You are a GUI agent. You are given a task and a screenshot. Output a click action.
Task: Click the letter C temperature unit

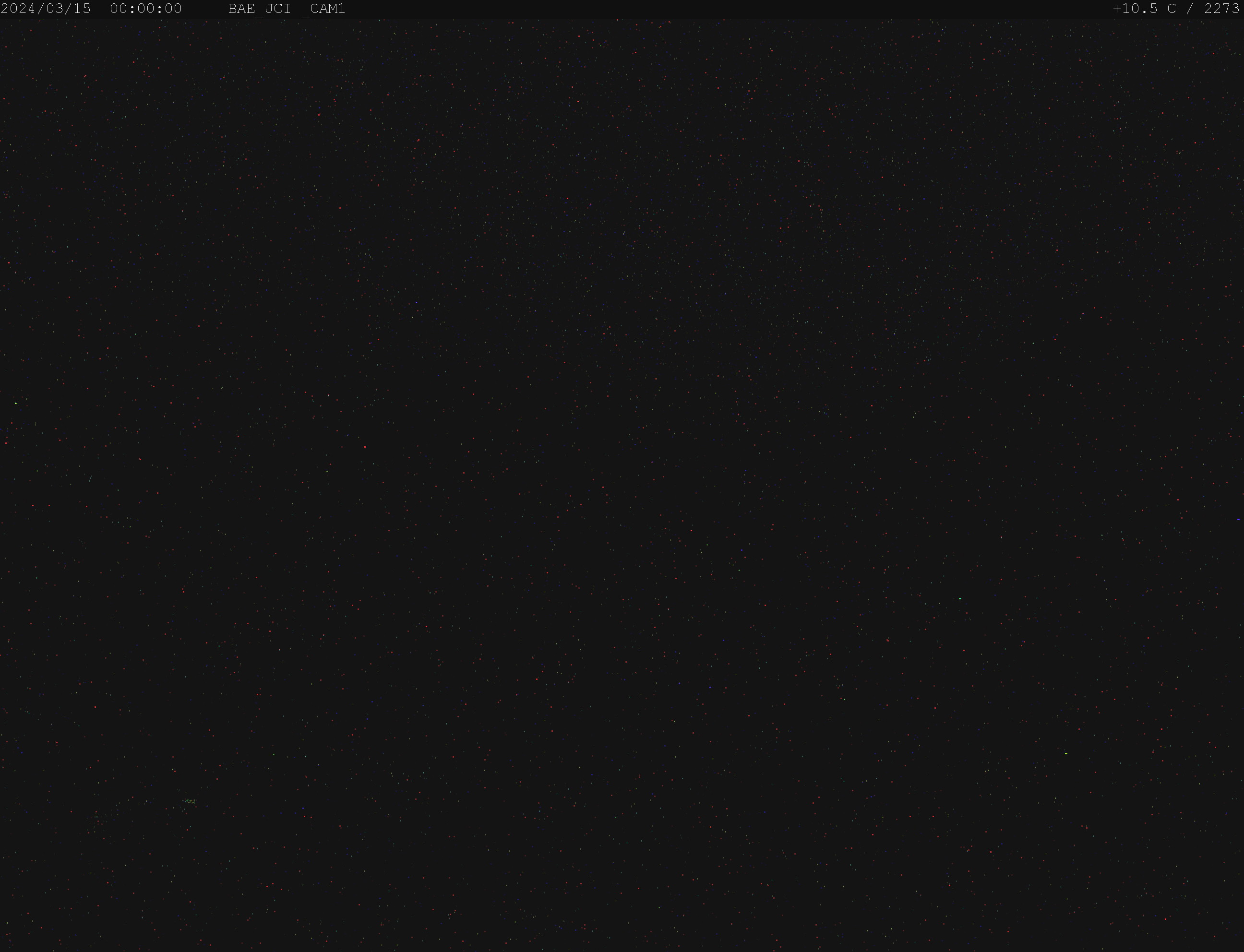1172,9
